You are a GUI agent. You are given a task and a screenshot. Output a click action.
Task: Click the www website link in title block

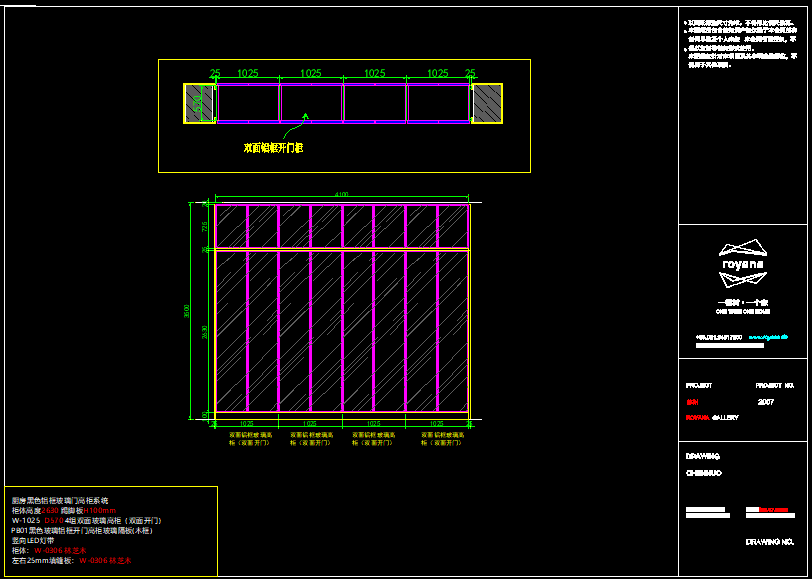(770, 337)
